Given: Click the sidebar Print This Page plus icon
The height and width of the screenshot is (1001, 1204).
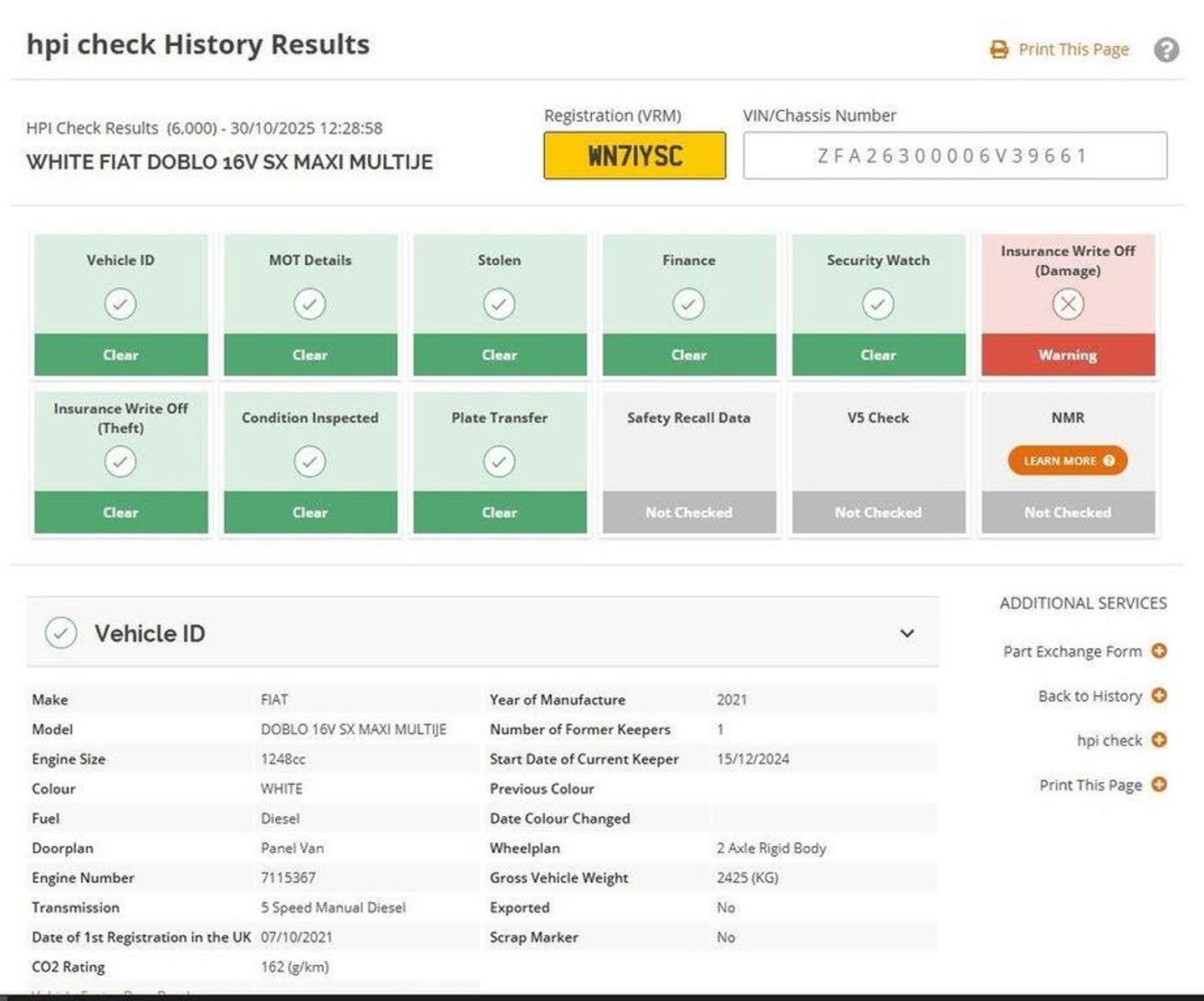Looking at the screenshot, I should pyautogui.click(x=1159, y=784).
